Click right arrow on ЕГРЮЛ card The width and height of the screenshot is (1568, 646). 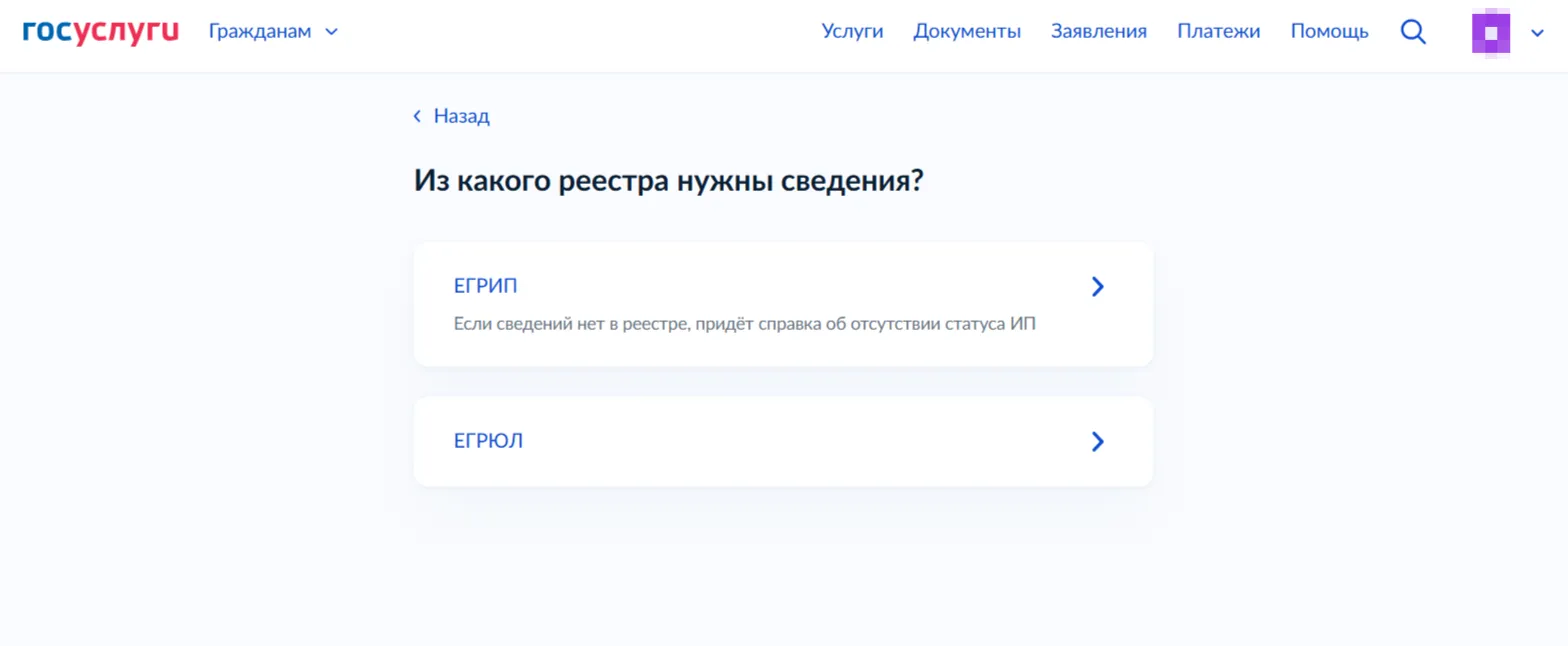1097,441
